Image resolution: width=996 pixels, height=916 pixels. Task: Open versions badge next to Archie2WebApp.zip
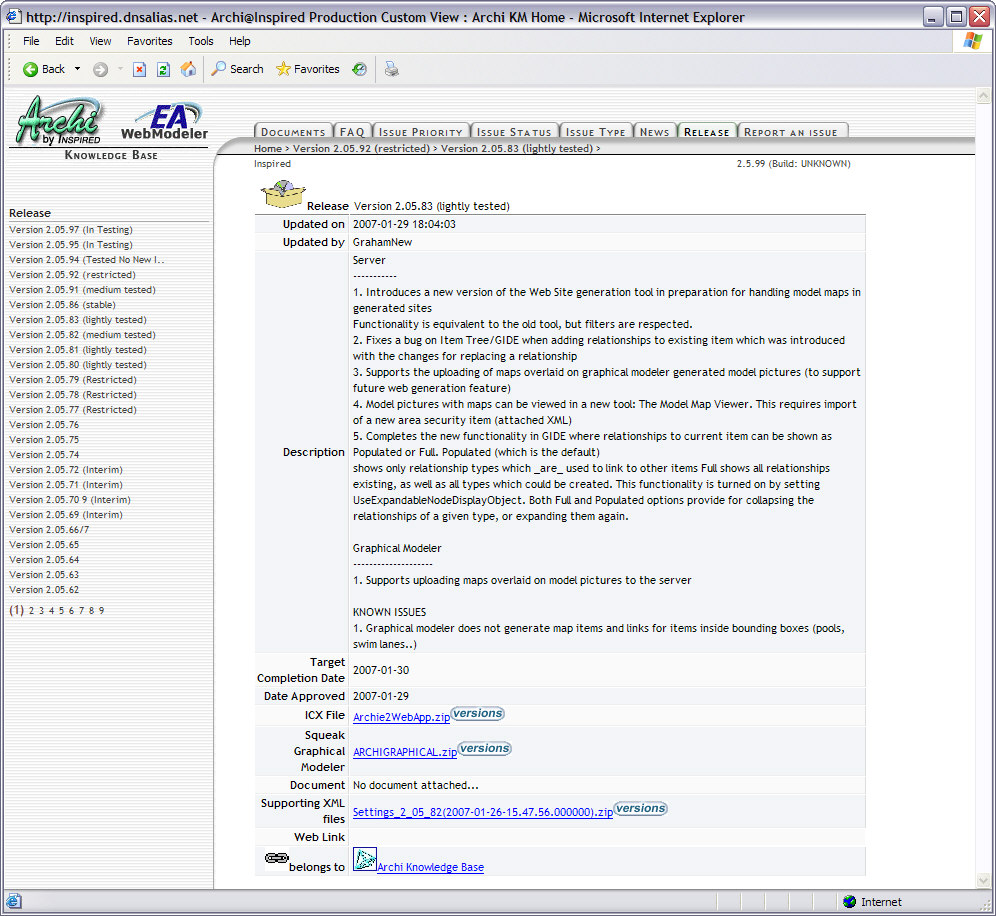click(478, 713)
